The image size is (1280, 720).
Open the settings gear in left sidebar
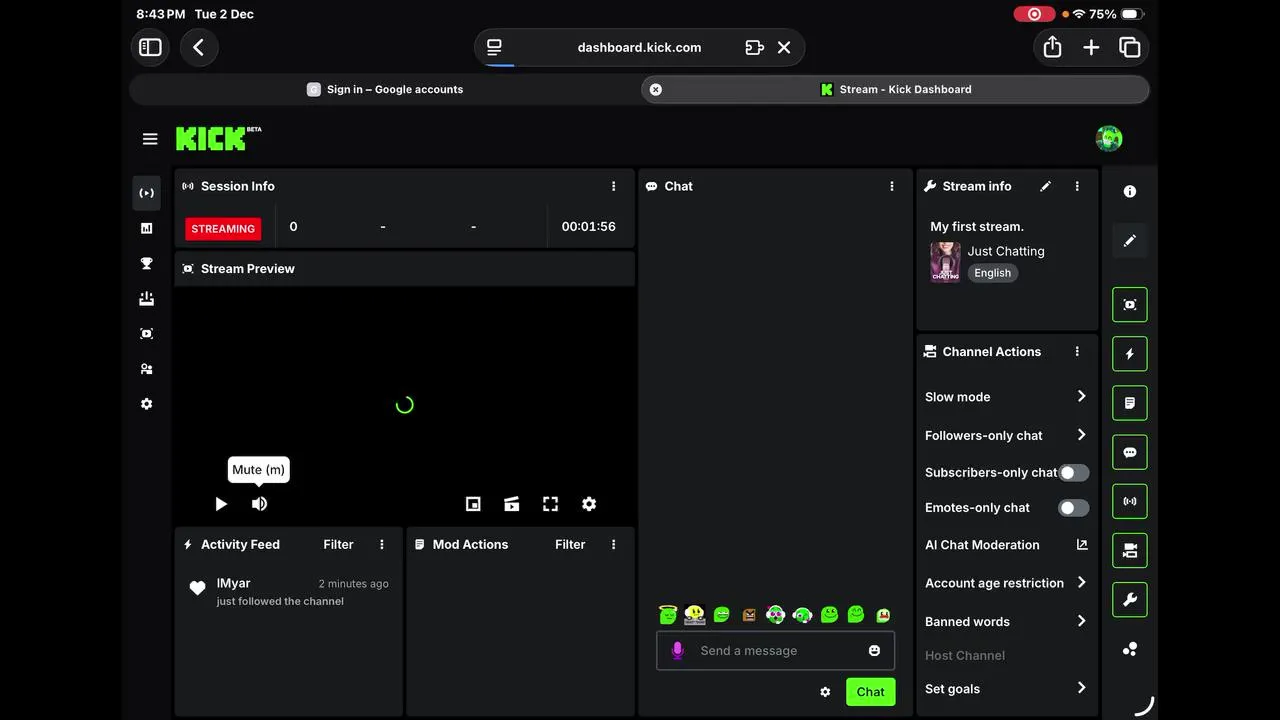point(147,404)
